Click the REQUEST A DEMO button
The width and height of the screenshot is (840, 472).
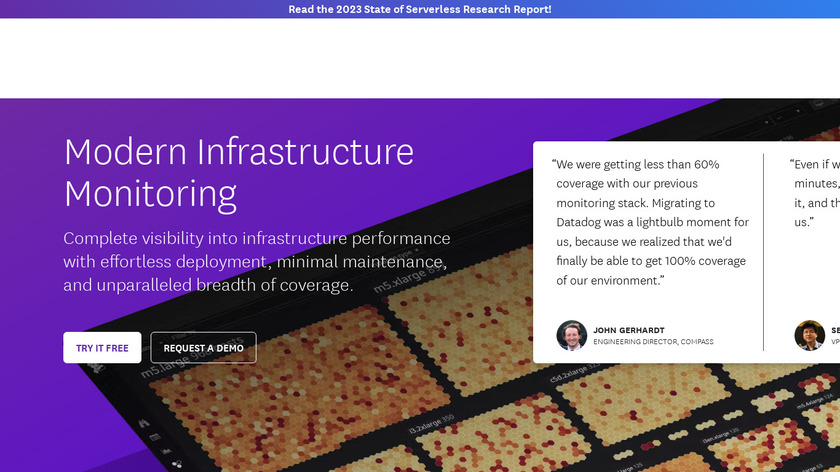[204, 348]
